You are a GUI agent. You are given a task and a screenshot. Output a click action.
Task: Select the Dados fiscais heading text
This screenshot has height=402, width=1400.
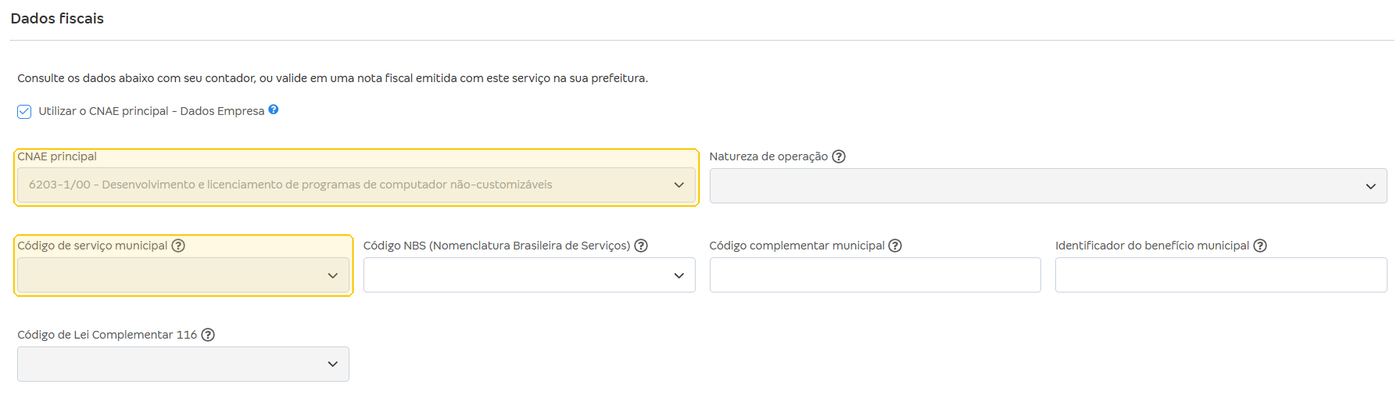[x=57, y=18]
